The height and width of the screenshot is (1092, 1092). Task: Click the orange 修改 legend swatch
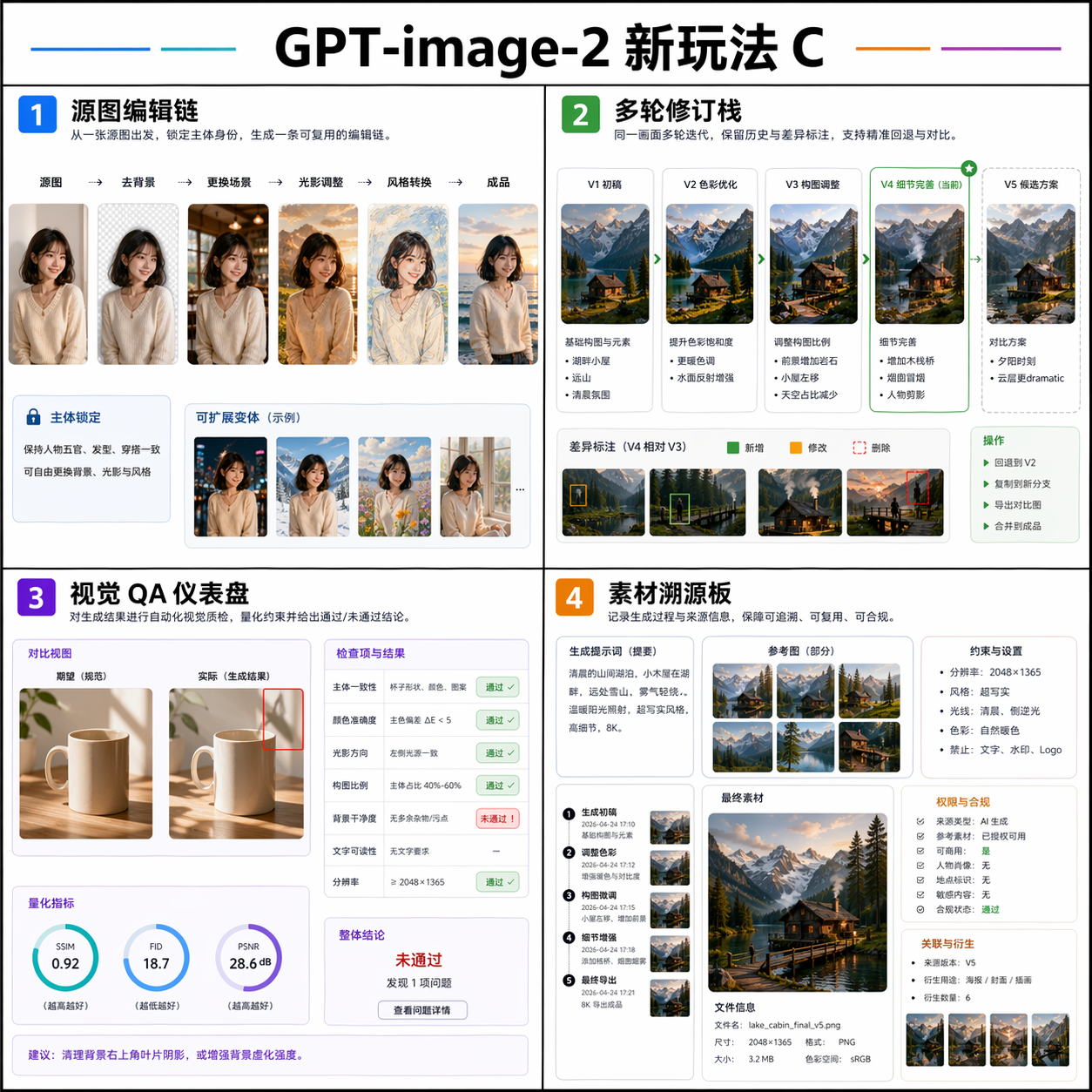[795, 448]
